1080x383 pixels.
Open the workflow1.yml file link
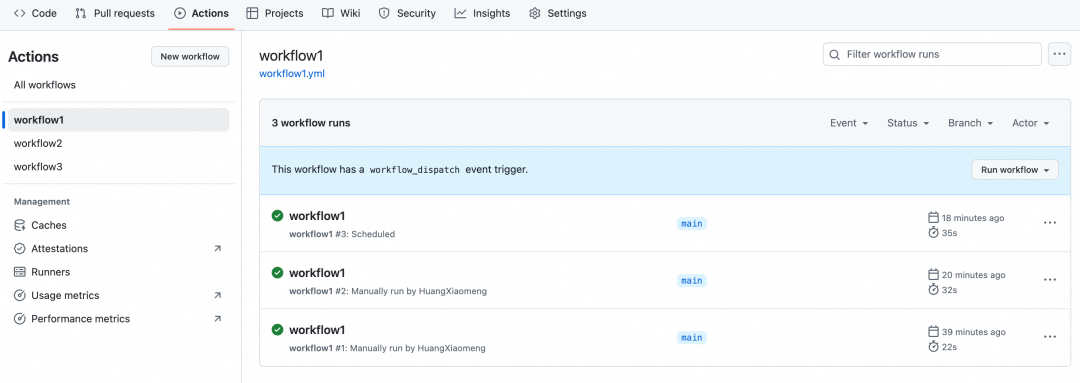(291, 74)
